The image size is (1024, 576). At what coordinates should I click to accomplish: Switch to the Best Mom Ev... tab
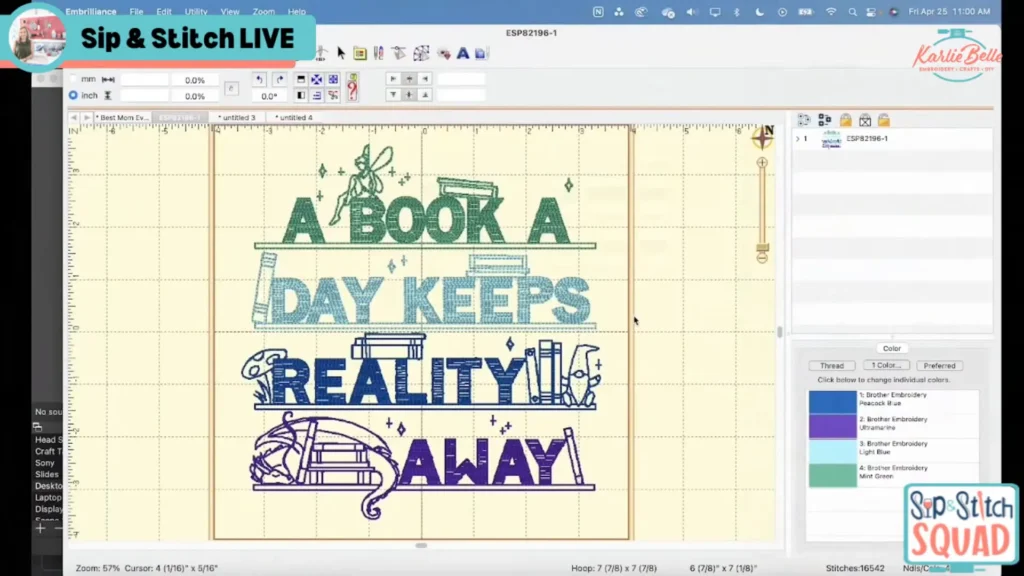click(x=123, y=118)
